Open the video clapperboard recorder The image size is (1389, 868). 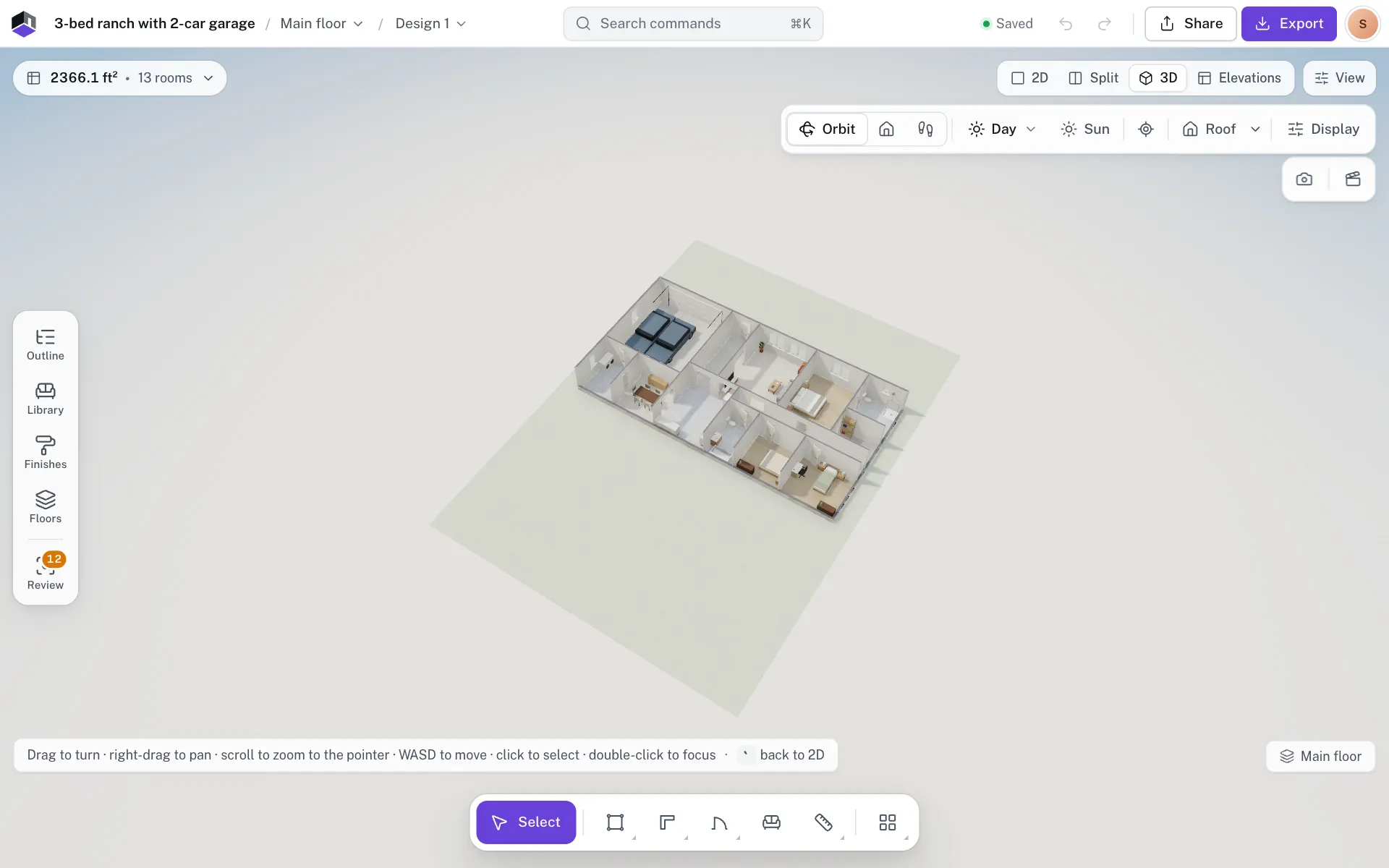pos(1353,179)
